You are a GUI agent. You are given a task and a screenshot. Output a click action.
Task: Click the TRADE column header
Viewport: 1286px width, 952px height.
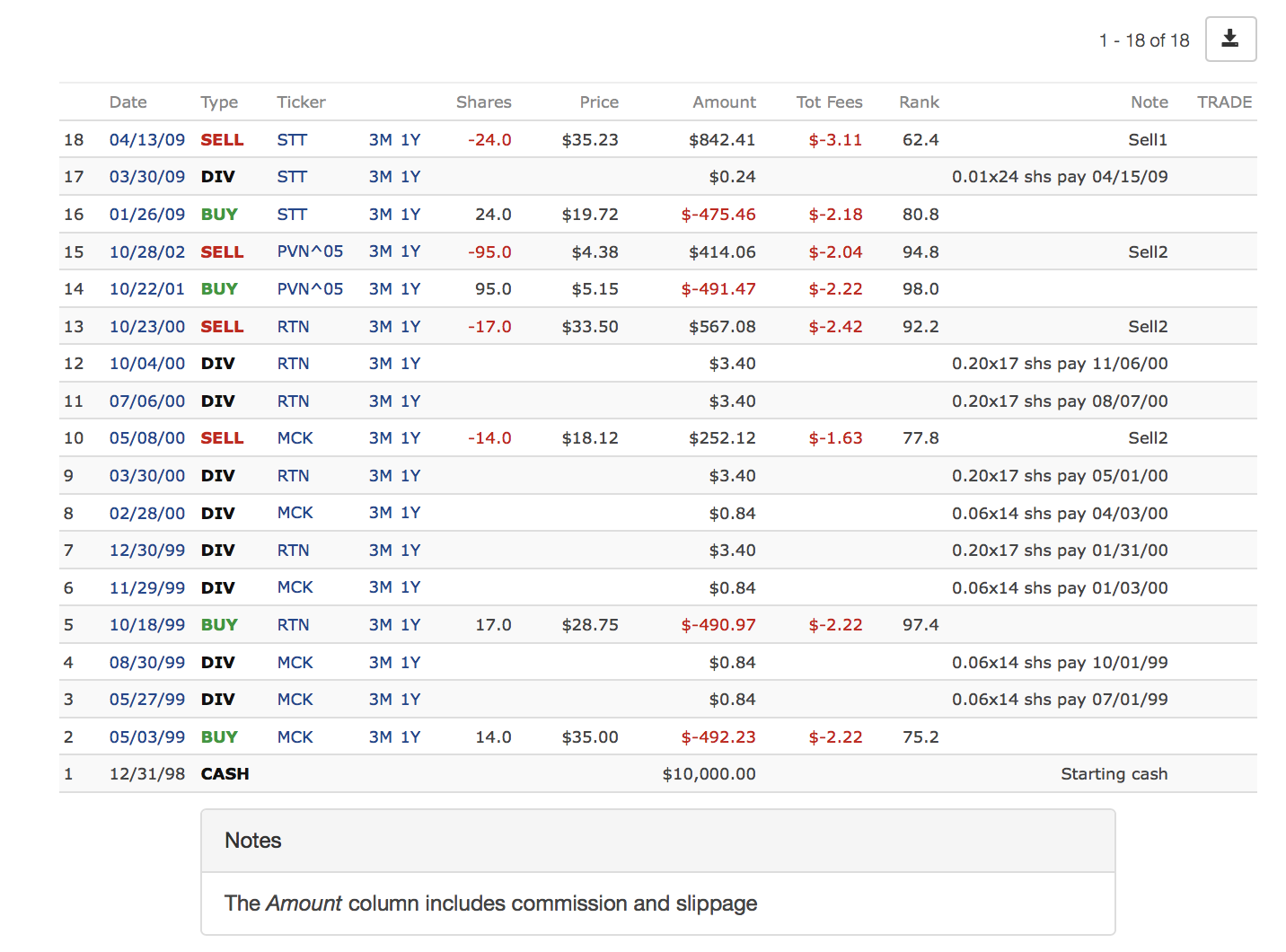click(x=1224, y=102)
